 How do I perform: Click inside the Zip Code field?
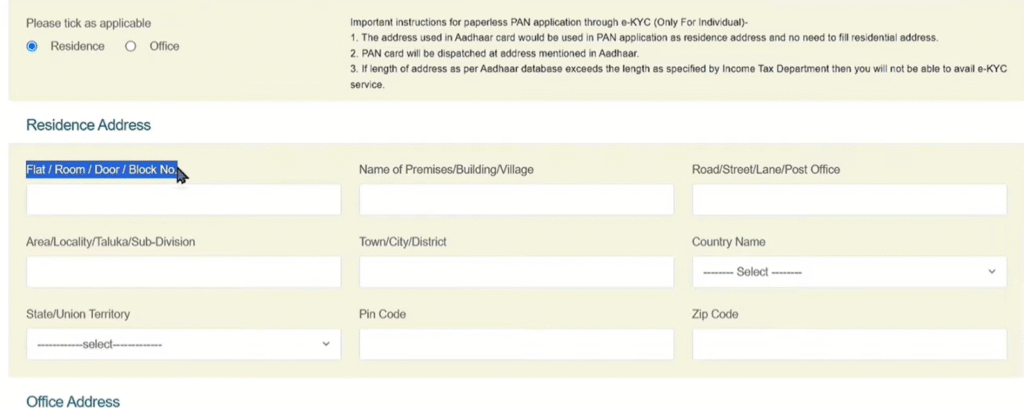pyautogui.click(x=848, y=344)
